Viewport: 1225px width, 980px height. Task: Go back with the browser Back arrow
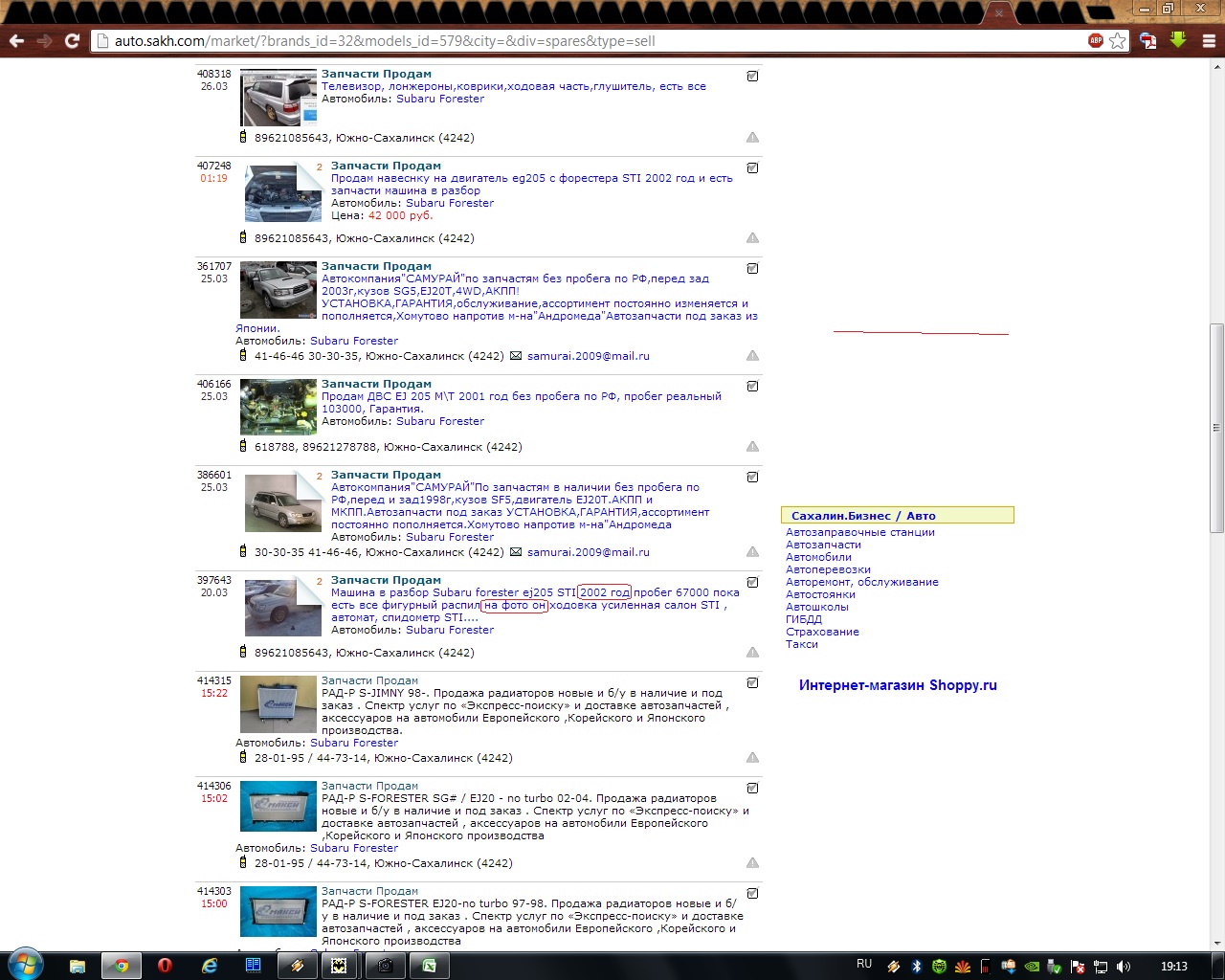16,41
